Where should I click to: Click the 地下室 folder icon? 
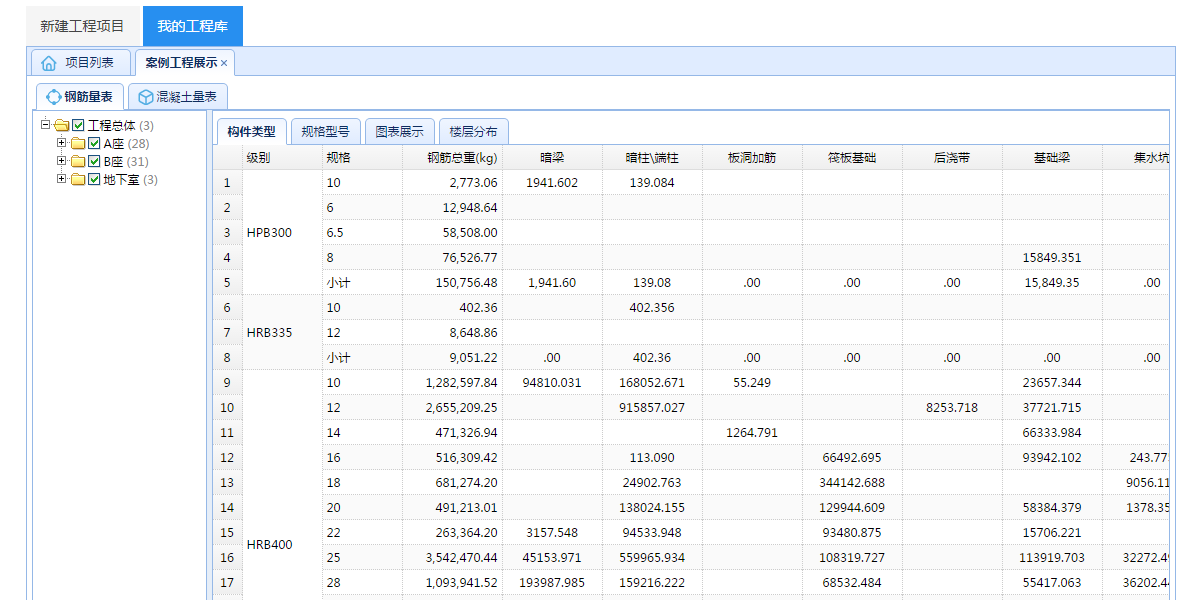click(x=78, y=180)
